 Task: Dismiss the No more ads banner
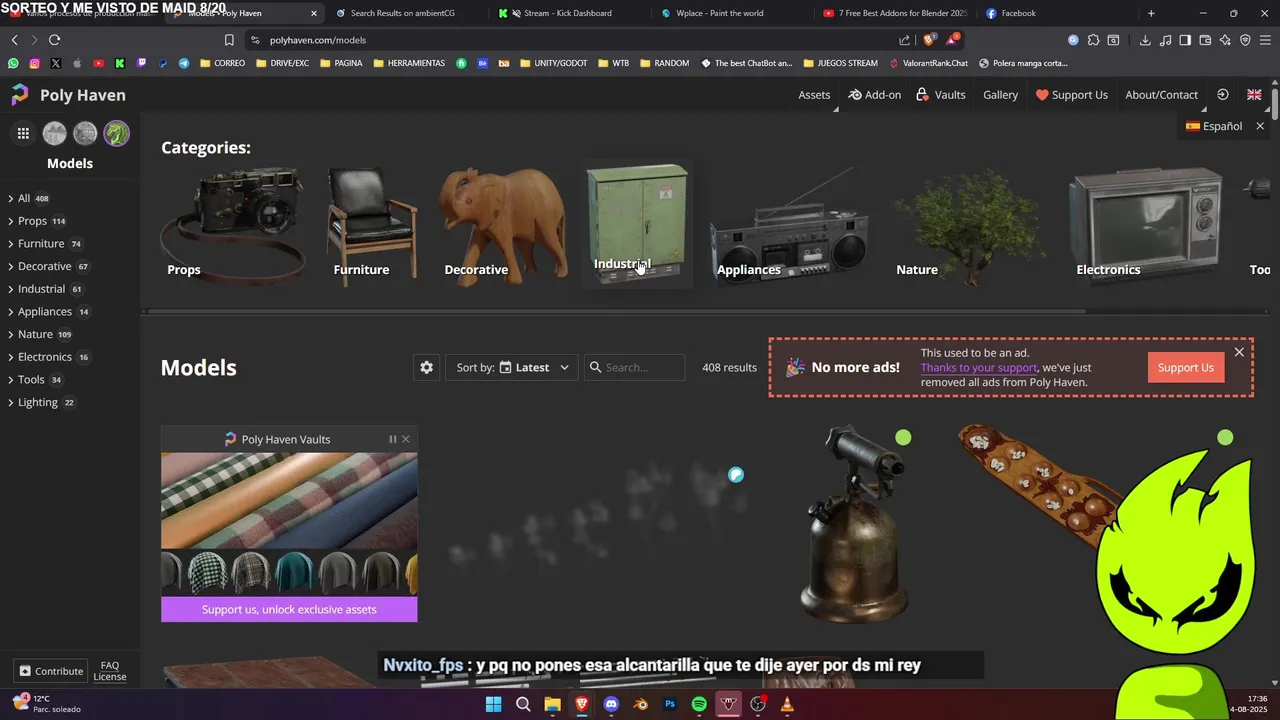[x=1239, y=352]
